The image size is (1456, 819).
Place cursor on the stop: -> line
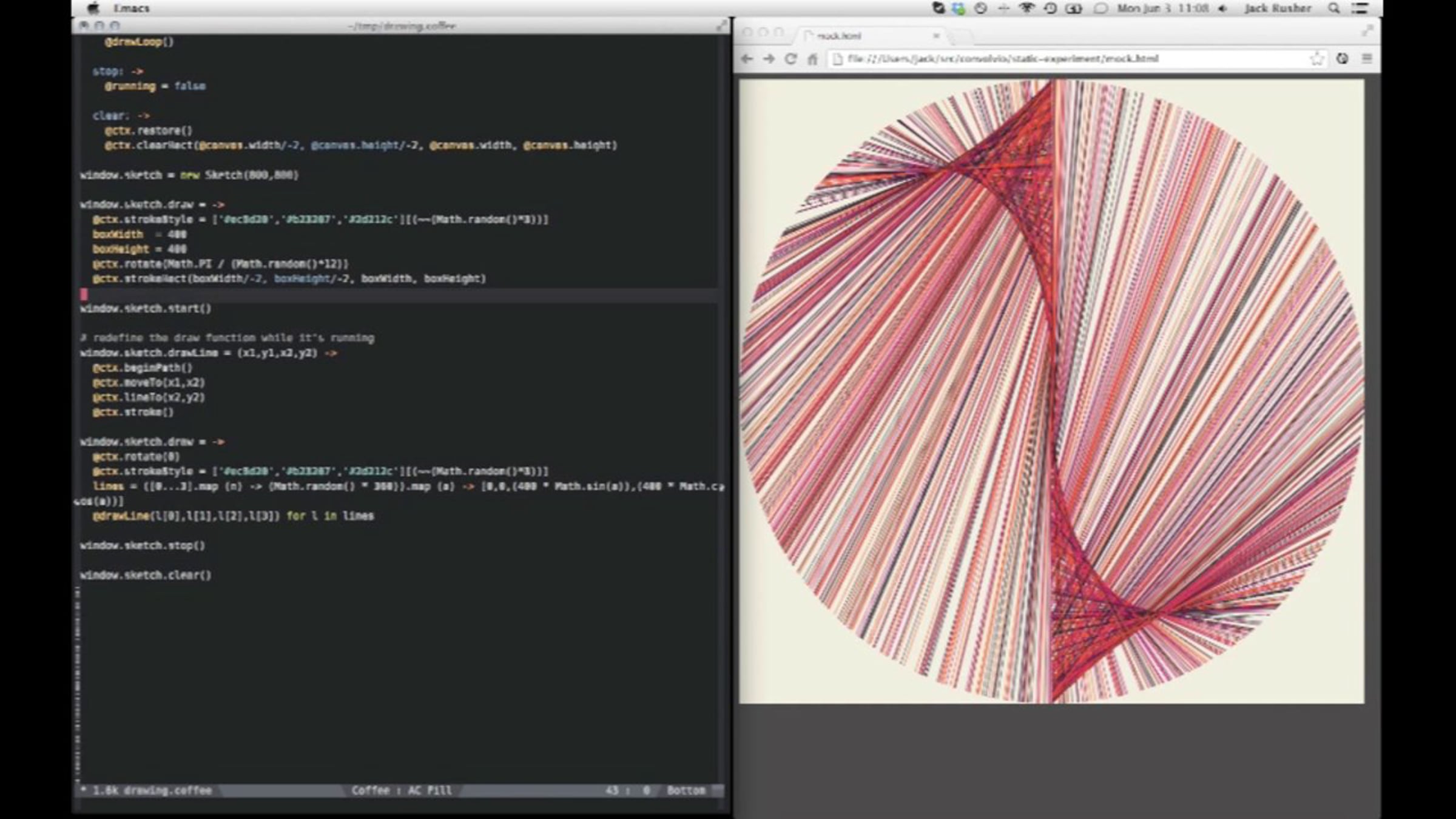pos(118,72)
